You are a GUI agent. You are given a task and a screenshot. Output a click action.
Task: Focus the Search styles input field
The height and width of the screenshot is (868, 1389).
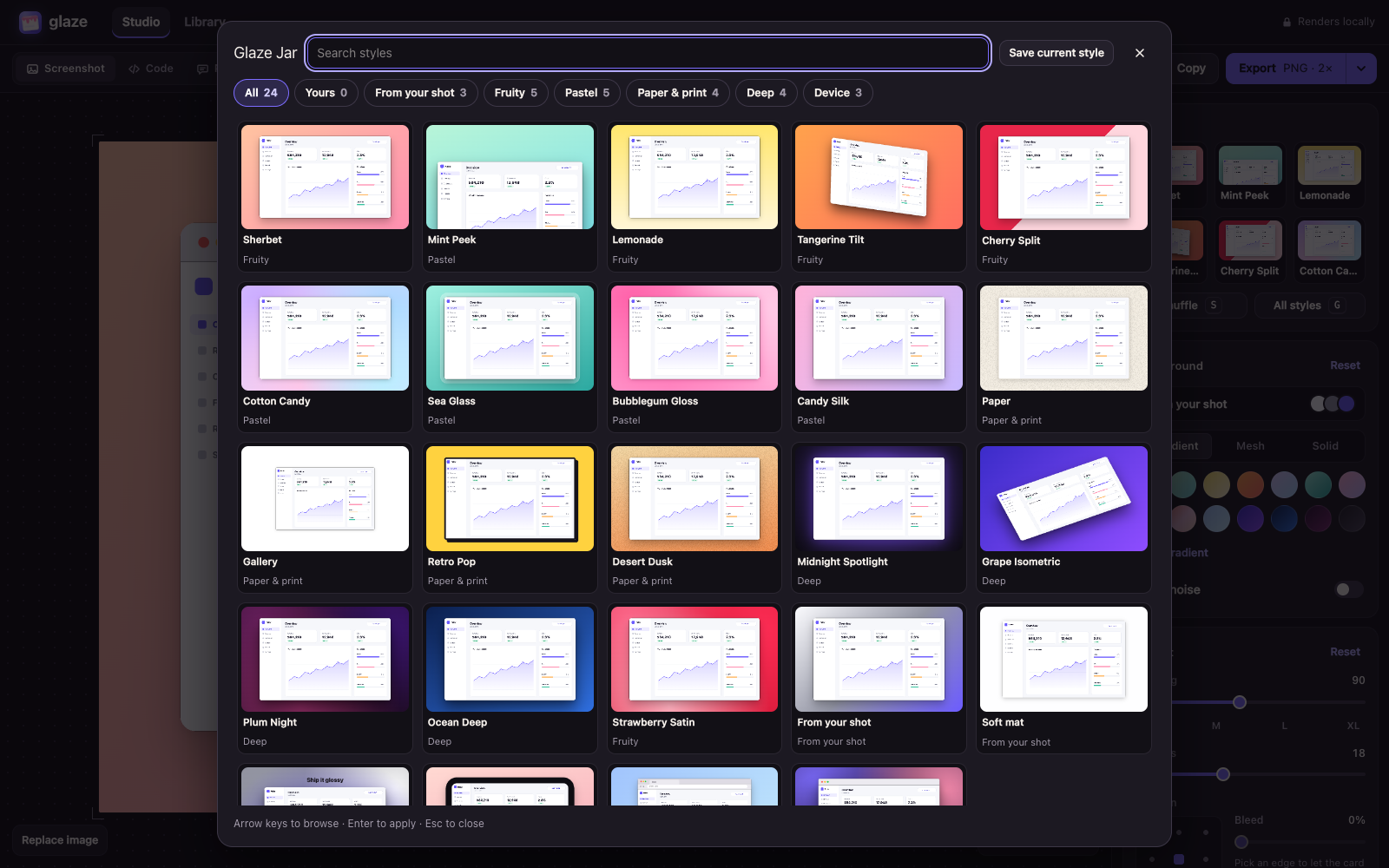click(648, 53)
